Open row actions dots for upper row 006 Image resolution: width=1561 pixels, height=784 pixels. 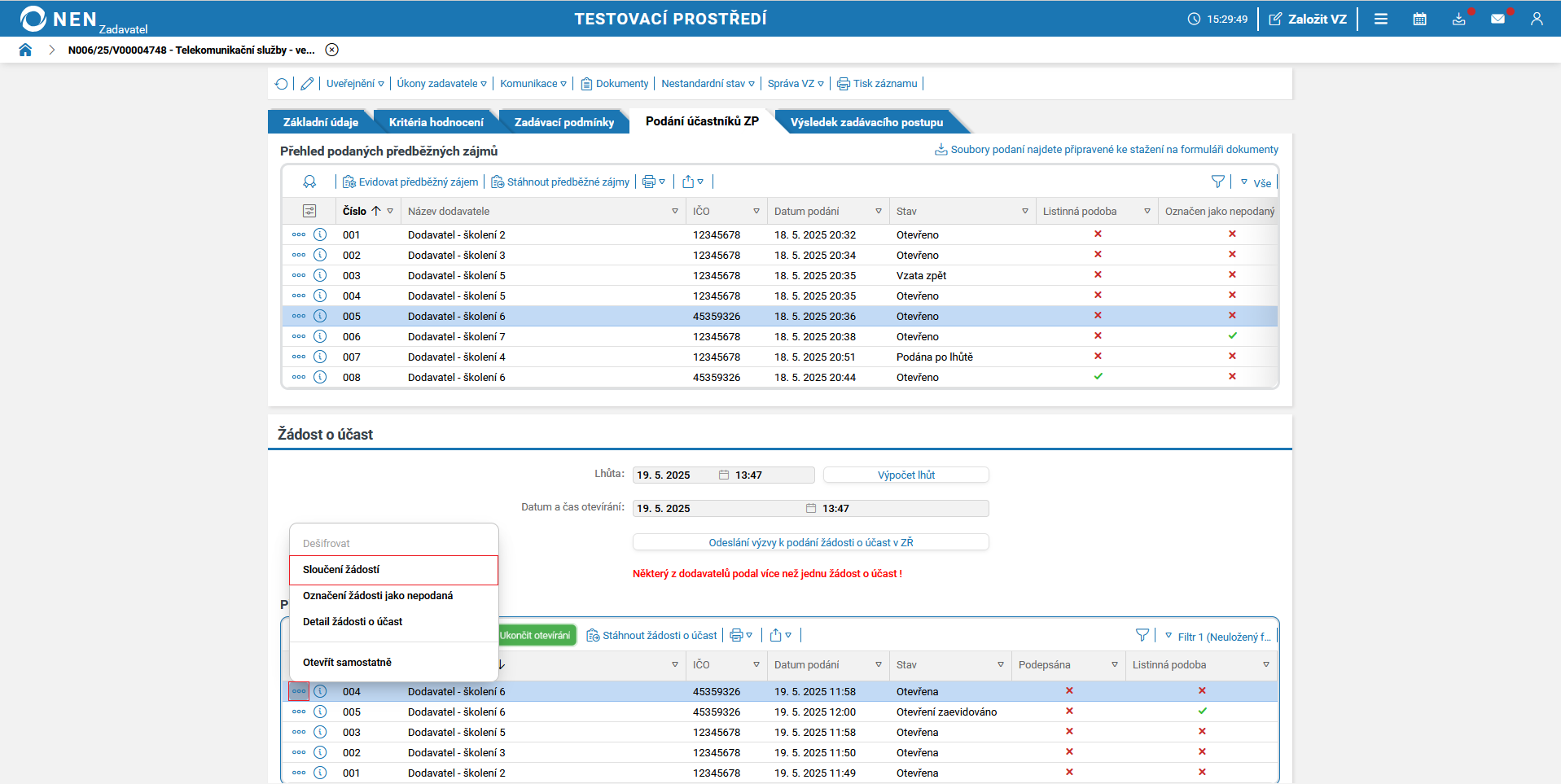(x=299, y=336)
